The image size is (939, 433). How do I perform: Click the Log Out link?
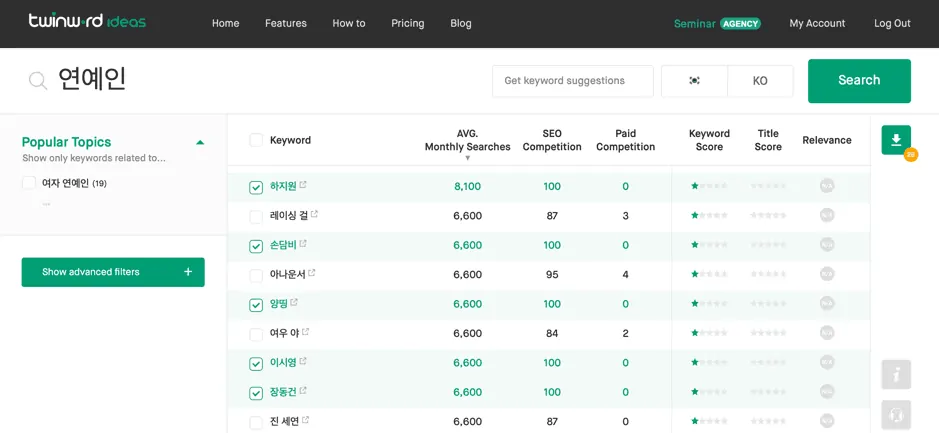(x=892, y=23)
